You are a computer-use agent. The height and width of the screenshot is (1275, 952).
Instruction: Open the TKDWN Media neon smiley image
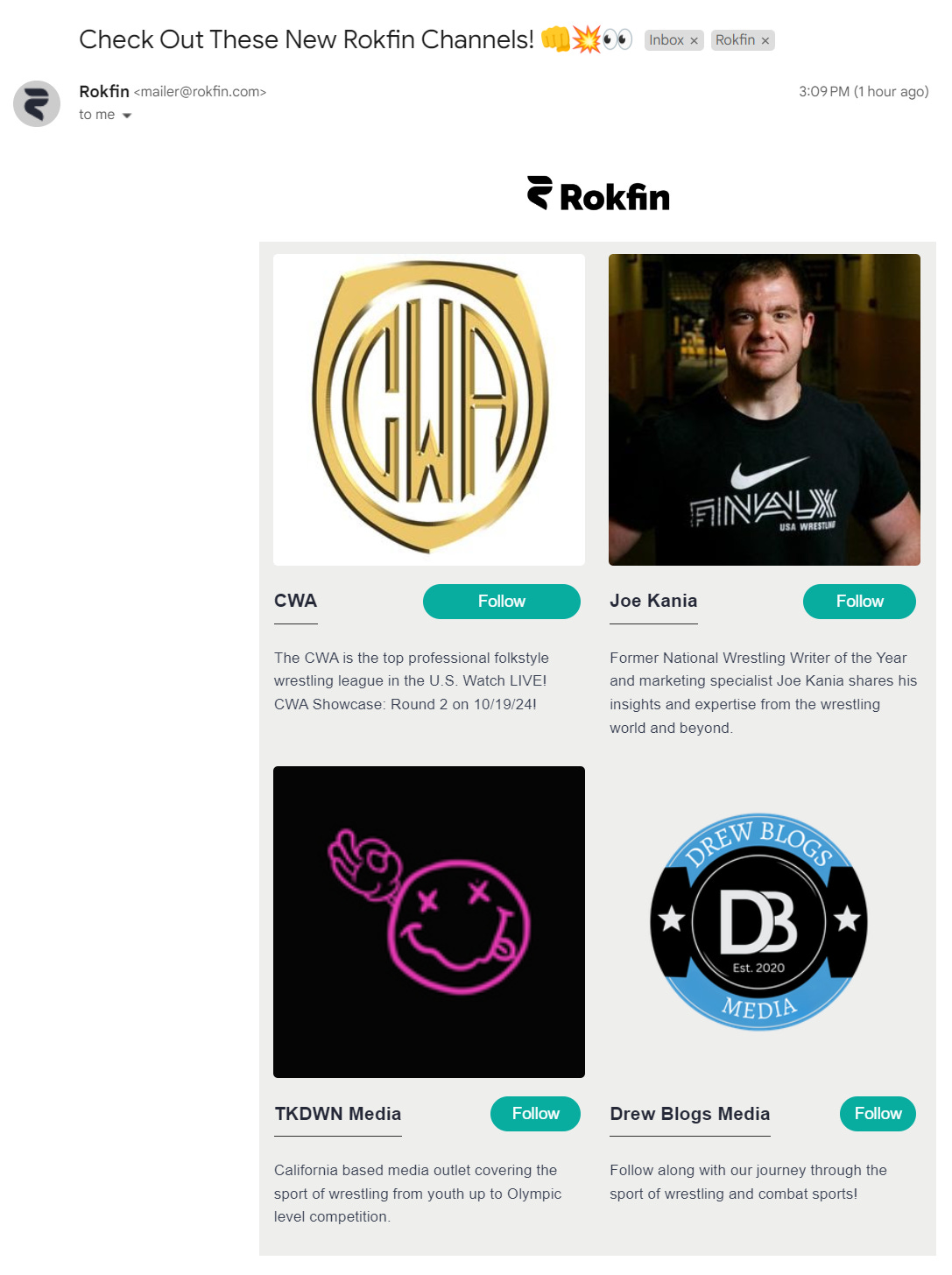[x=429, y=922]
